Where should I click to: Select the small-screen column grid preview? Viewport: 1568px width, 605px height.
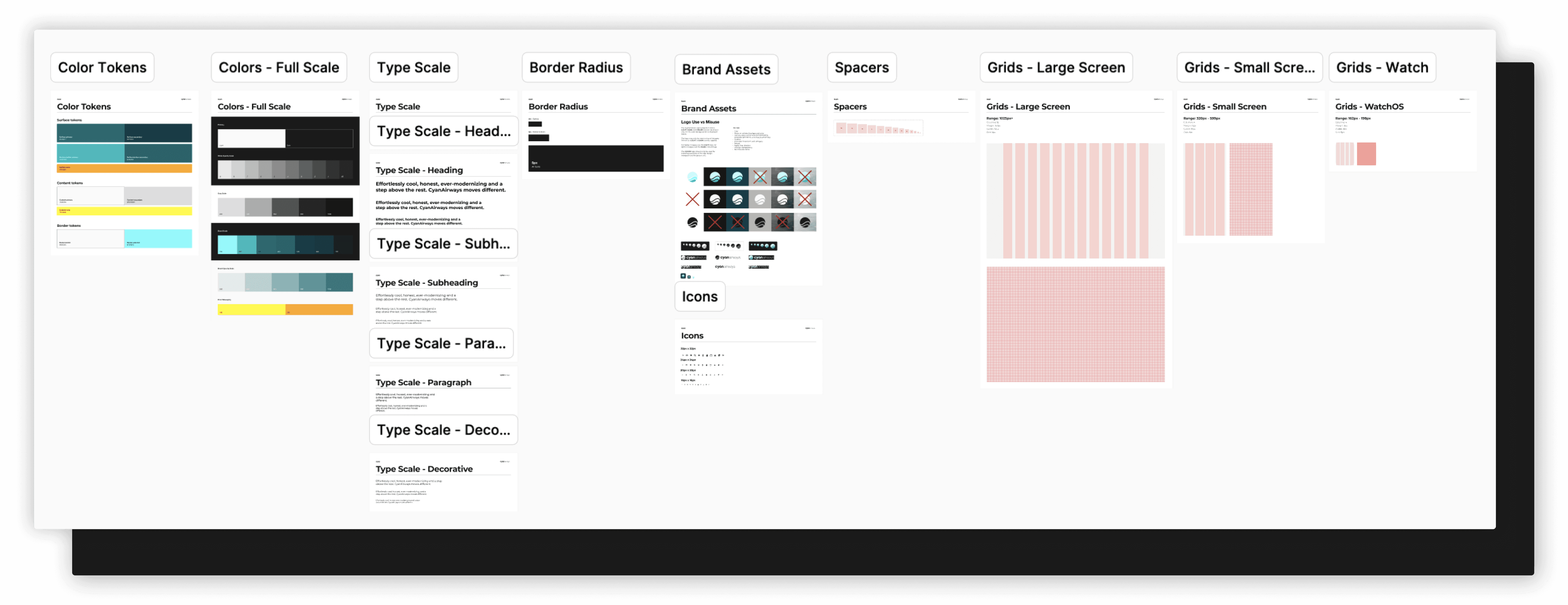click(x=1205, y=189)
